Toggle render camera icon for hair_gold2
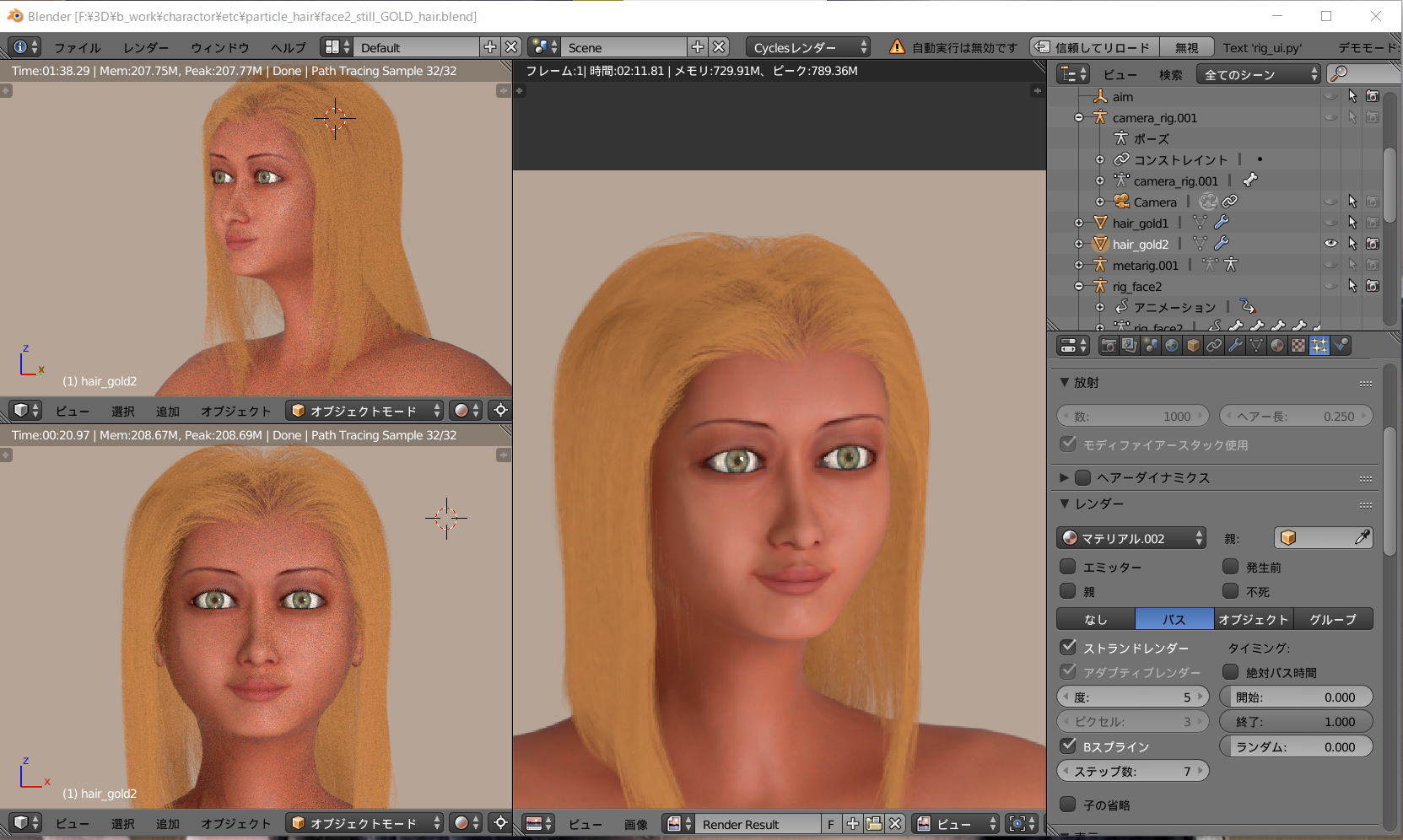 coord(1373,244)
